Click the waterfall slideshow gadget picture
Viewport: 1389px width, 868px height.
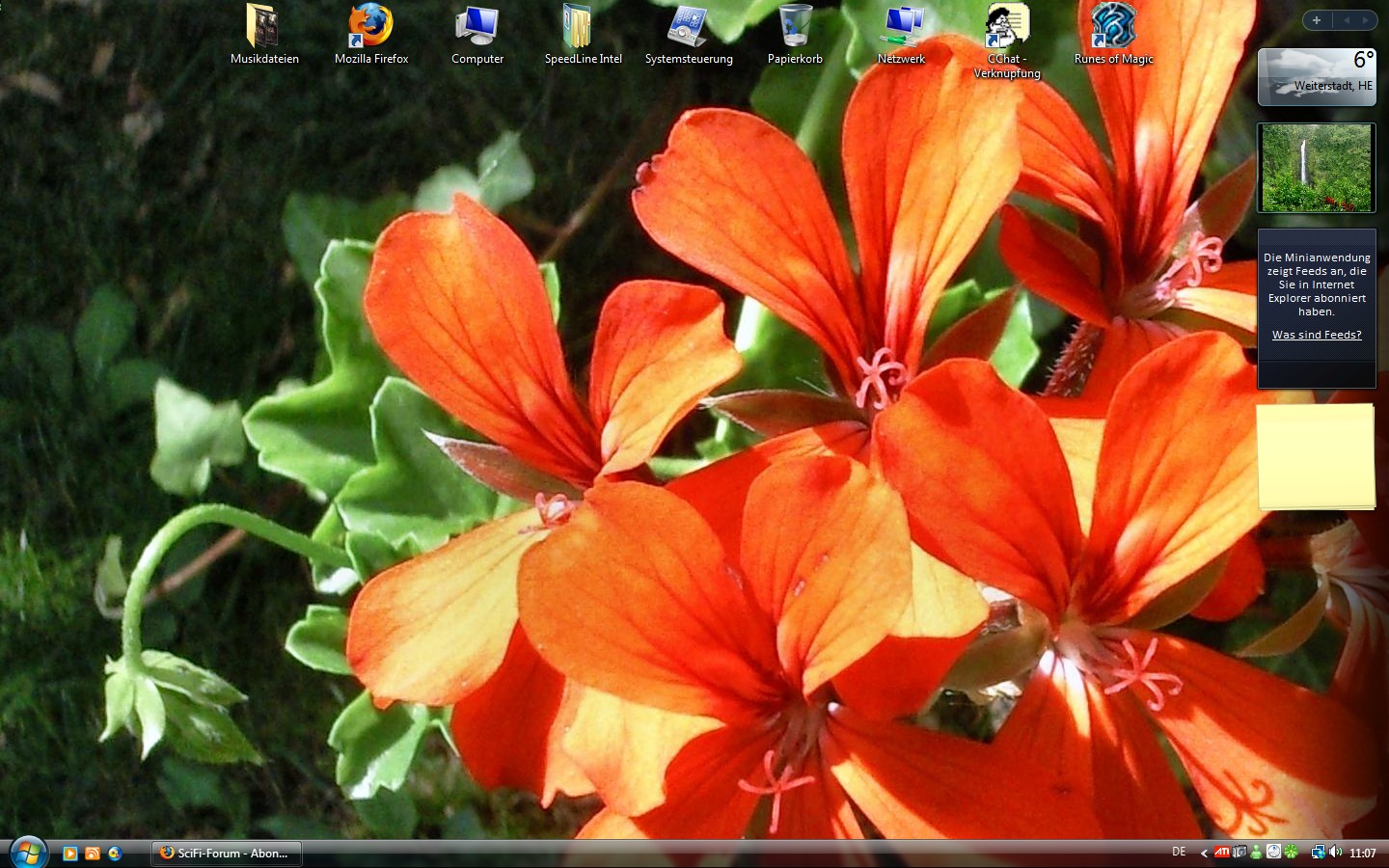point(1316,168)
